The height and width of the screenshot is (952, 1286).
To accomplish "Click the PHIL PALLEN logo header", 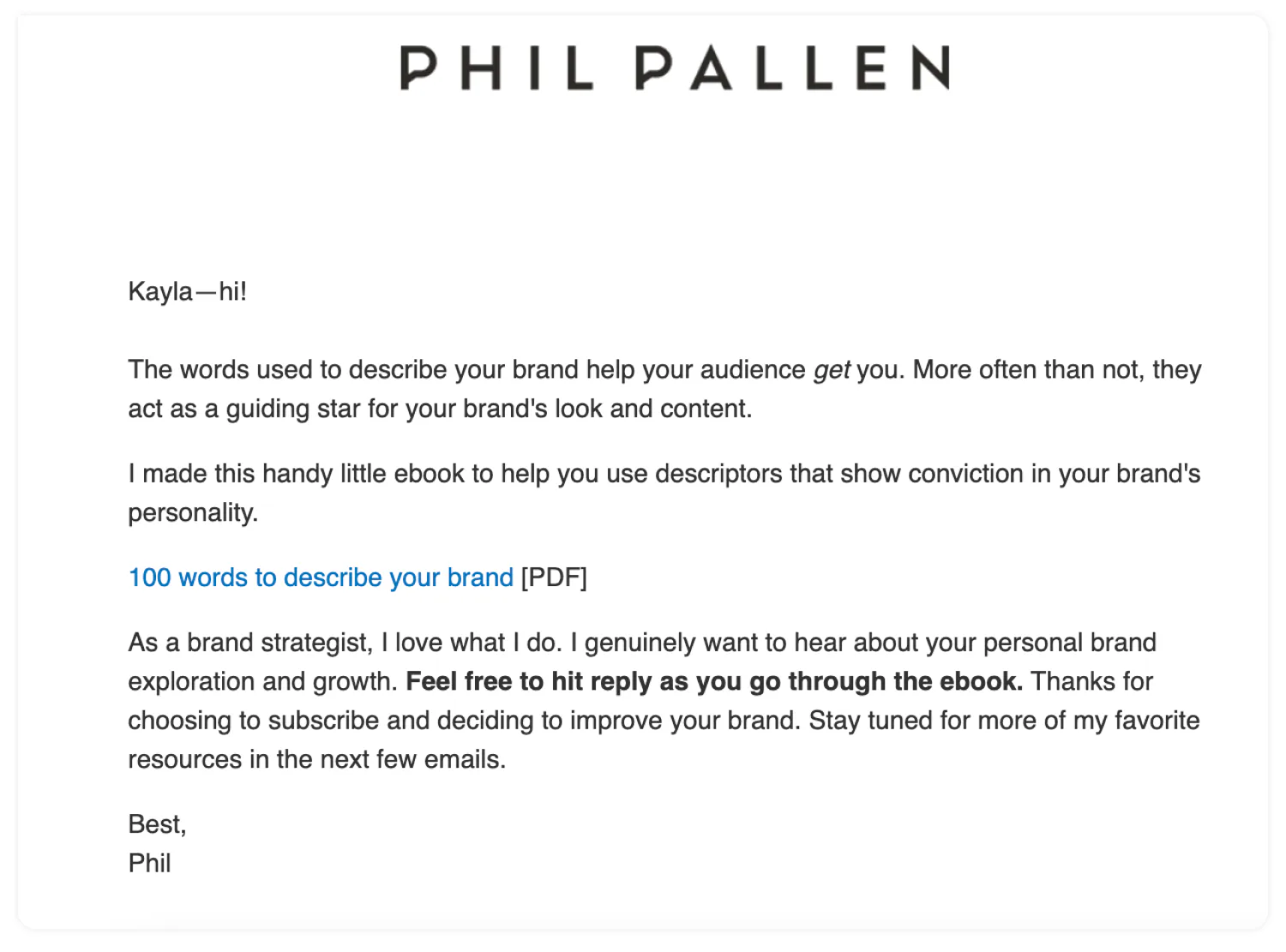I will coord(675,68).
